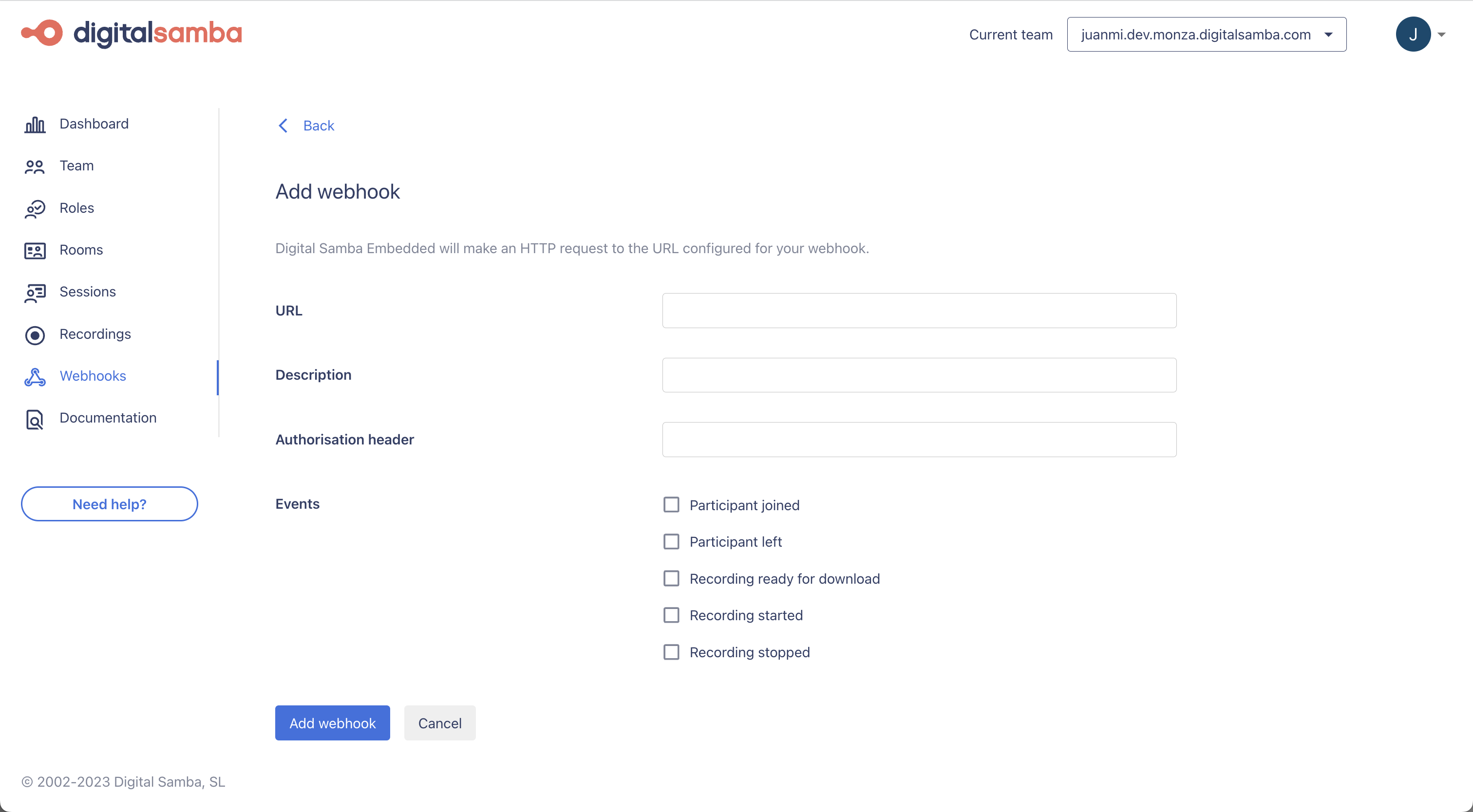The height and width of the screenshot is (812, 1473).
Task: Go back using the Back link
Action: [319, 126]
